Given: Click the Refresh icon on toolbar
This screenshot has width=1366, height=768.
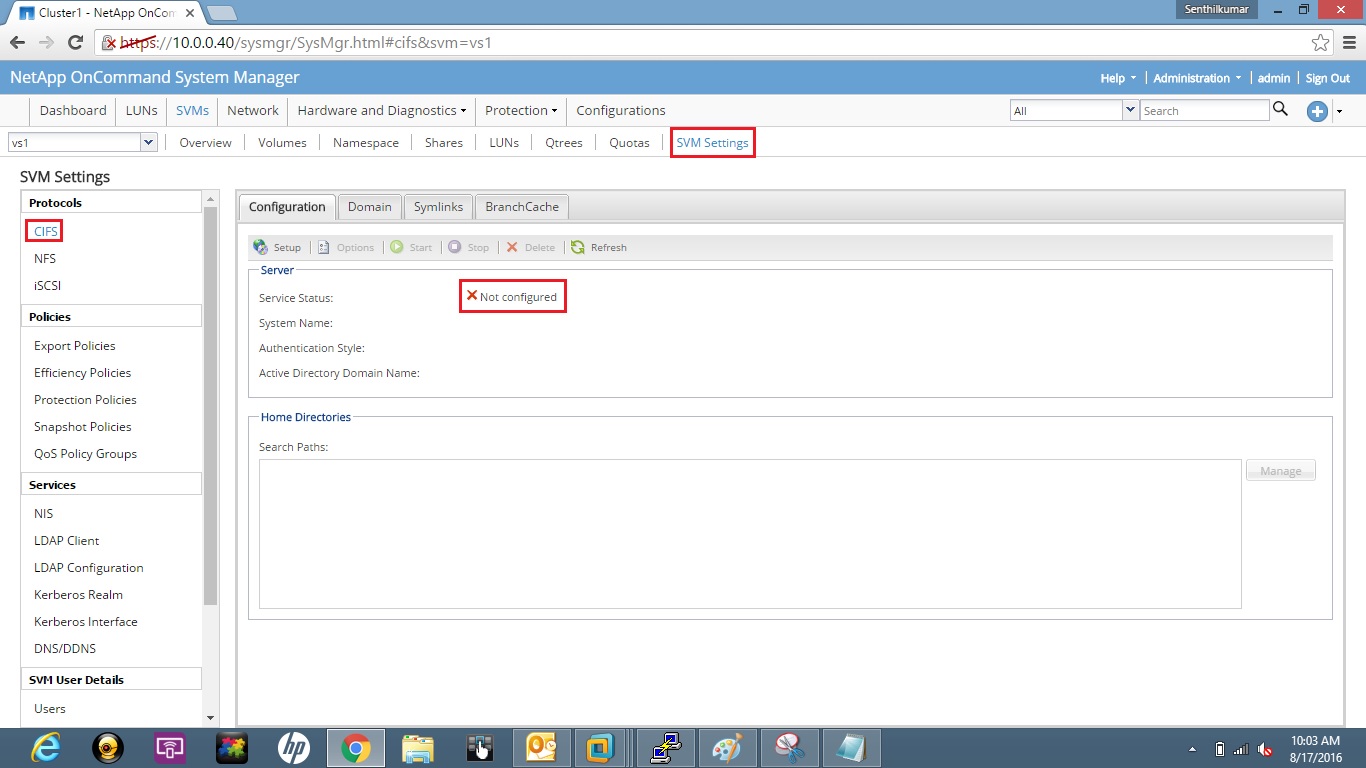Looking at the screenshot, I should click(578, 247).
